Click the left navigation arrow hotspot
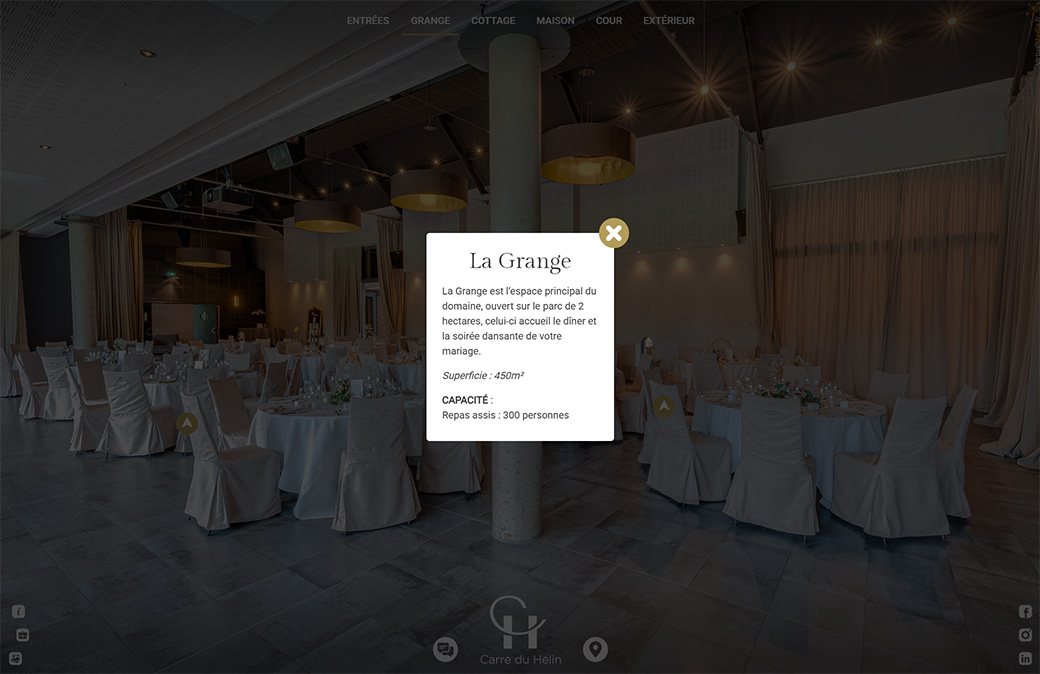This screenshot has height=674, width=1040. (187, 423)
